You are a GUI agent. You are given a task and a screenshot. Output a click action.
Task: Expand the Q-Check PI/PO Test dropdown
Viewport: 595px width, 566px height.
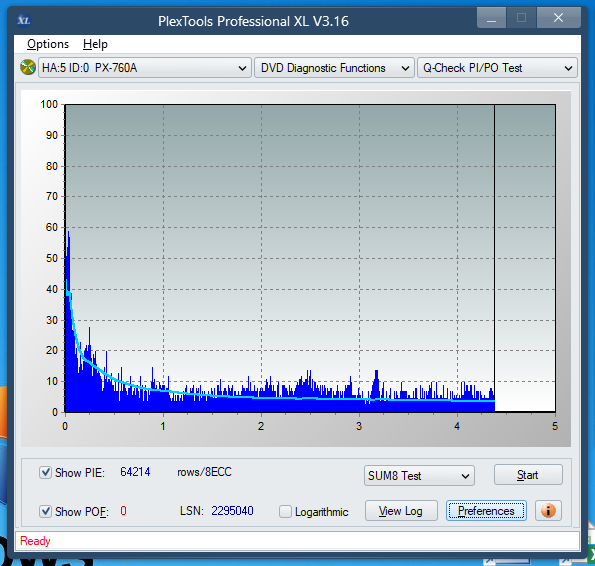coord(497,68)
